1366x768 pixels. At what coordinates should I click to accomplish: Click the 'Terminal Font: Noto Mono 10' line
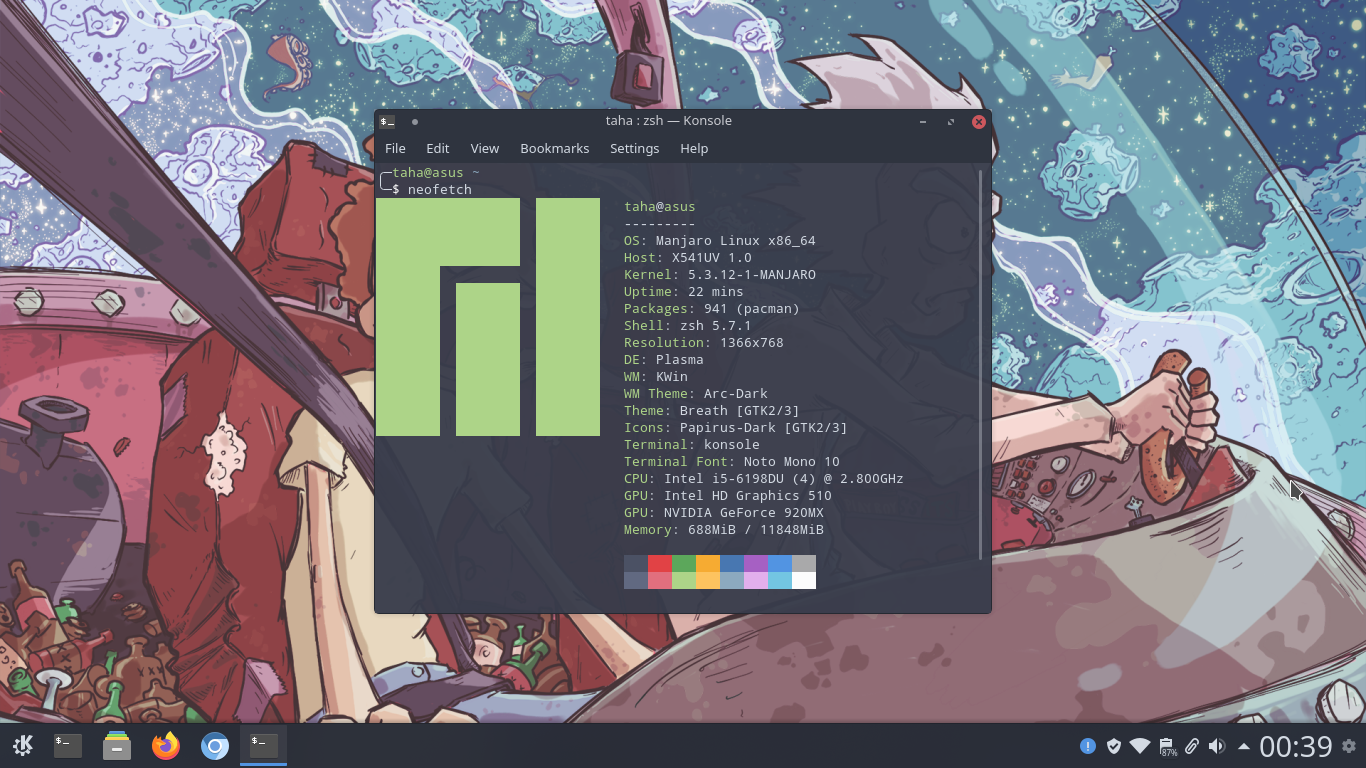click(x=732, y=462)
